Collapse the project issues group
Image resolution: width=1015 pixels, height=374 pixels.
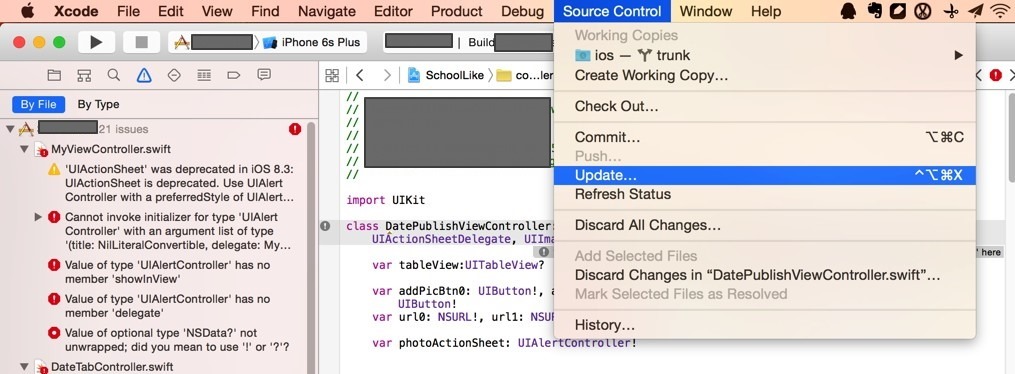[x=10, y=129]
